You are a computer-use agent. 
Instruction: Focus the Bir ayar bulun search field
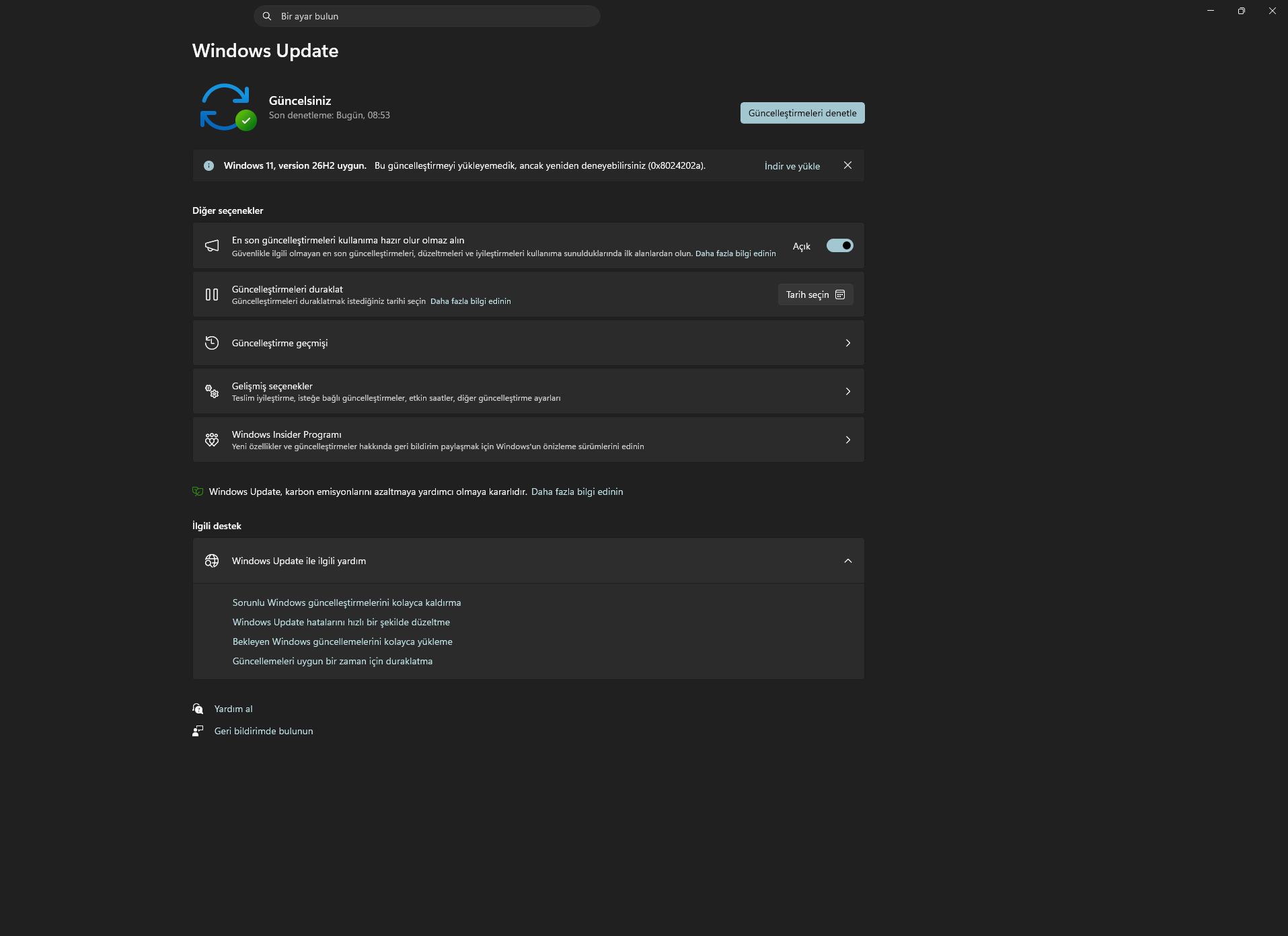(x=427, y=16)
